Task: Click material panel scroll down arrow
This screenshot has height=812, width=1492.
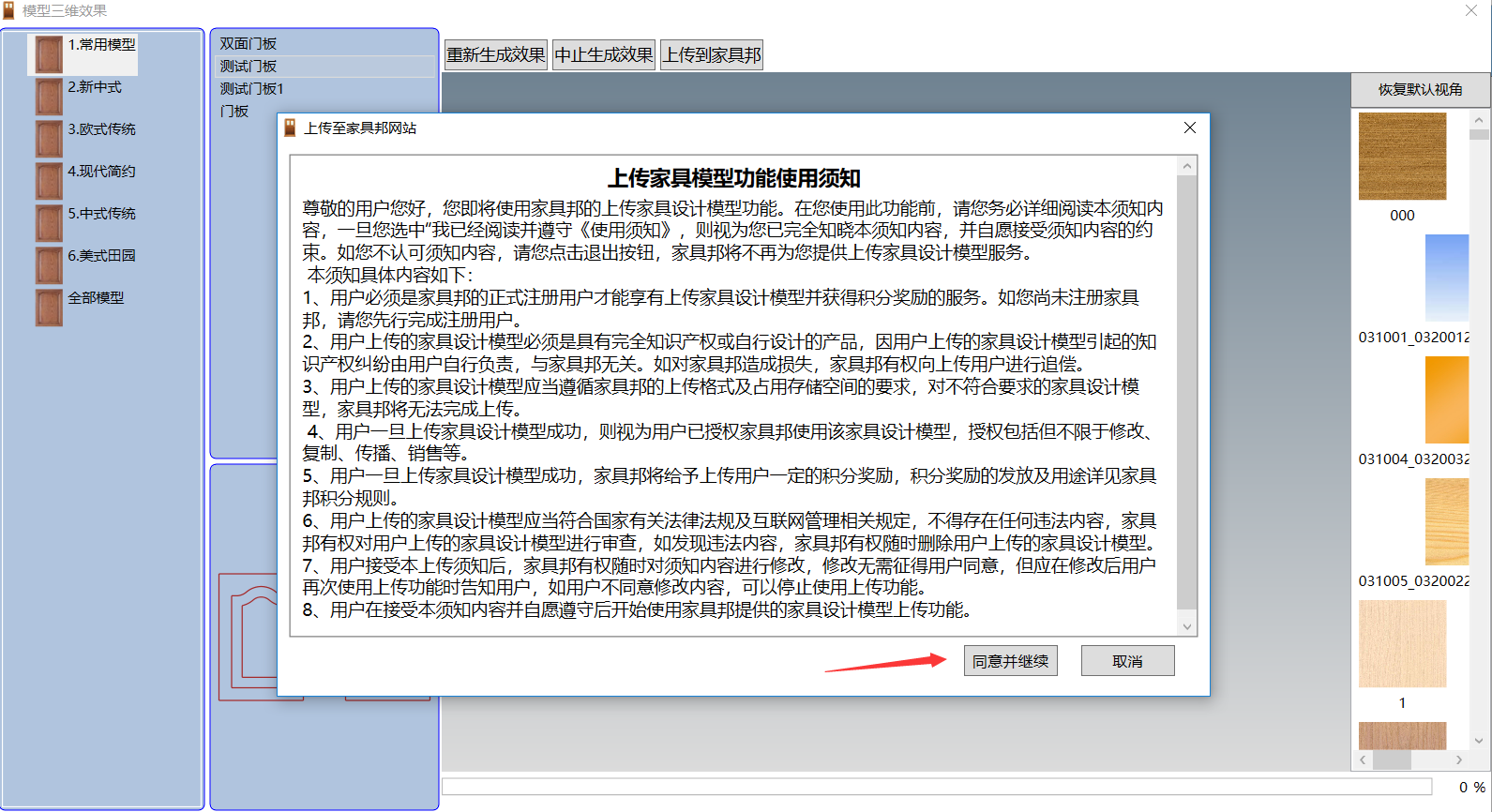Action: pos(1479,741)
